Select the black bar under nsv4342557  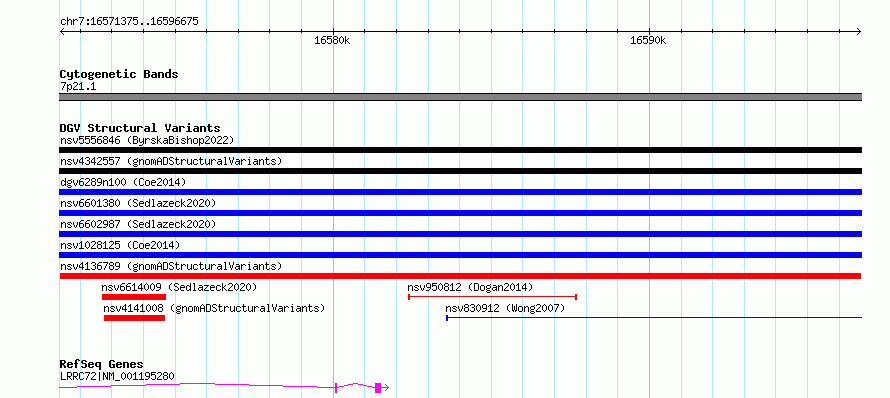coord(460,171)
